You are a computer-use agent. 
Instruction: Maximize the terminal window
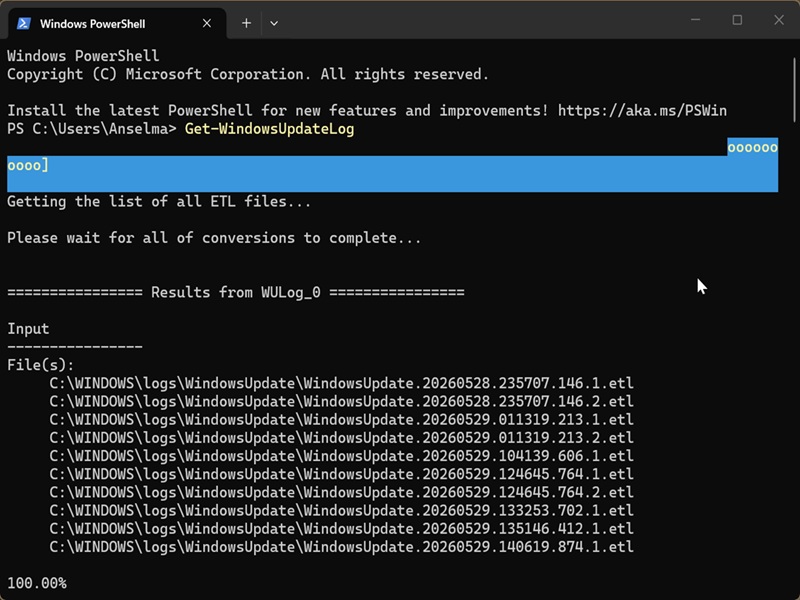pyautogui.click(x=737, y=20)
